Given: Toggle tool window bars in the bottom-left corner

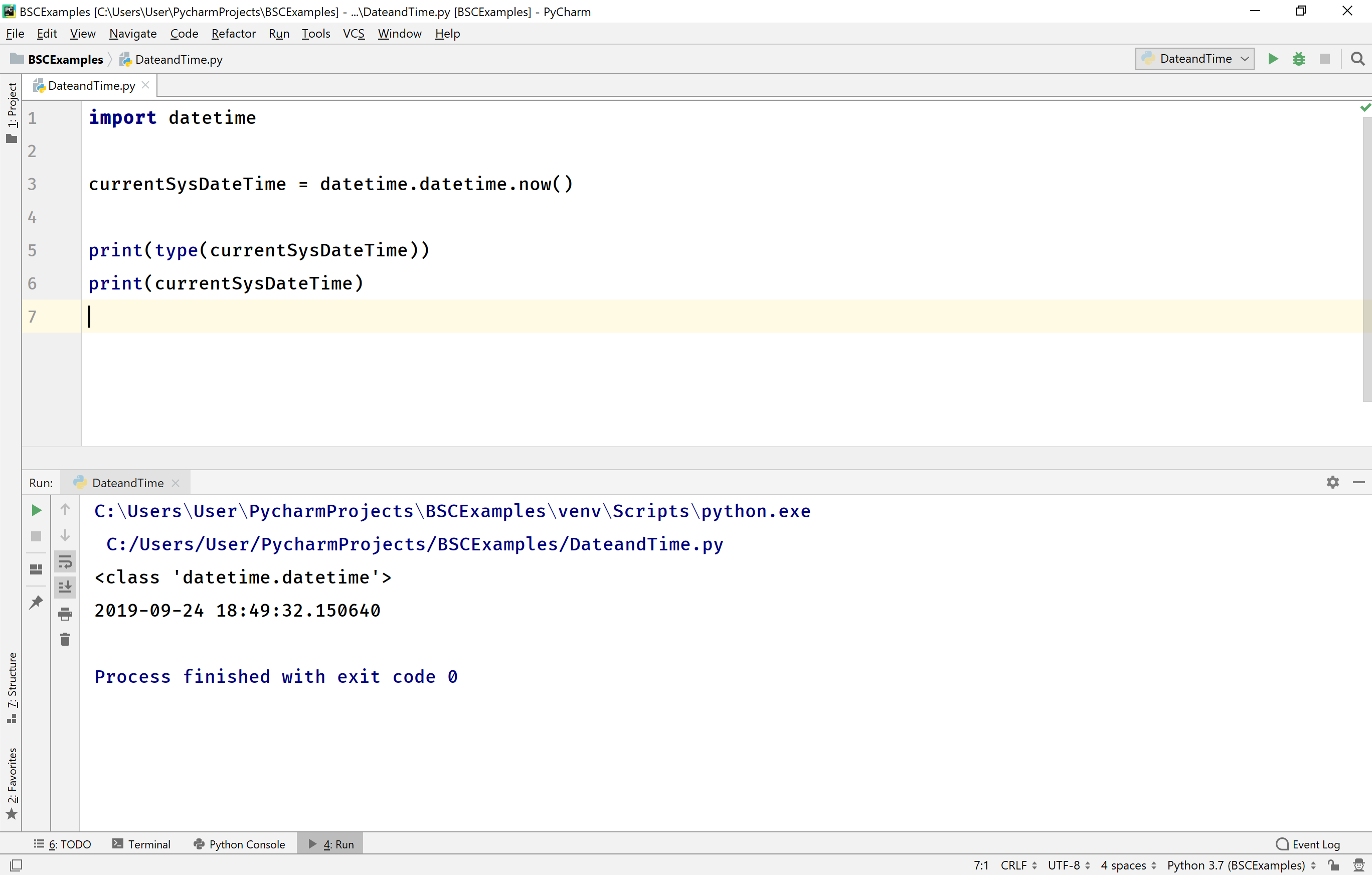Looking at the screenshot, I should [16, 865].
